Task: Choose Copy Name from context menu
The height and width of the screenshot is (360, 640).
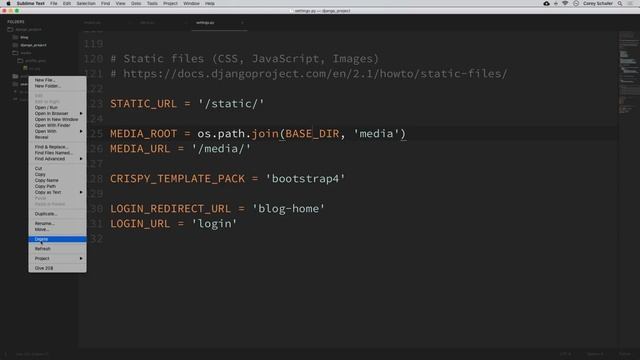Action: 57,180
